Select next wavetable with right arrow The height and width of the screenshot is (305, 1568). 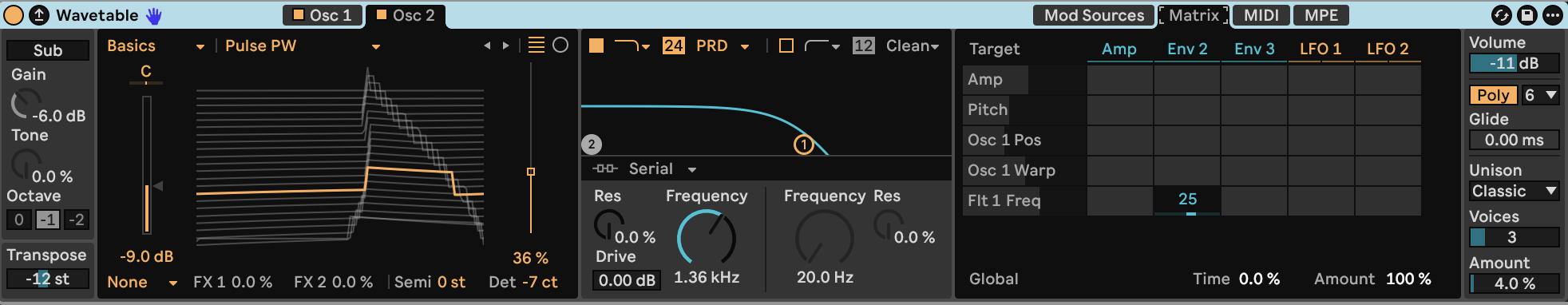(x=505, y=46)
